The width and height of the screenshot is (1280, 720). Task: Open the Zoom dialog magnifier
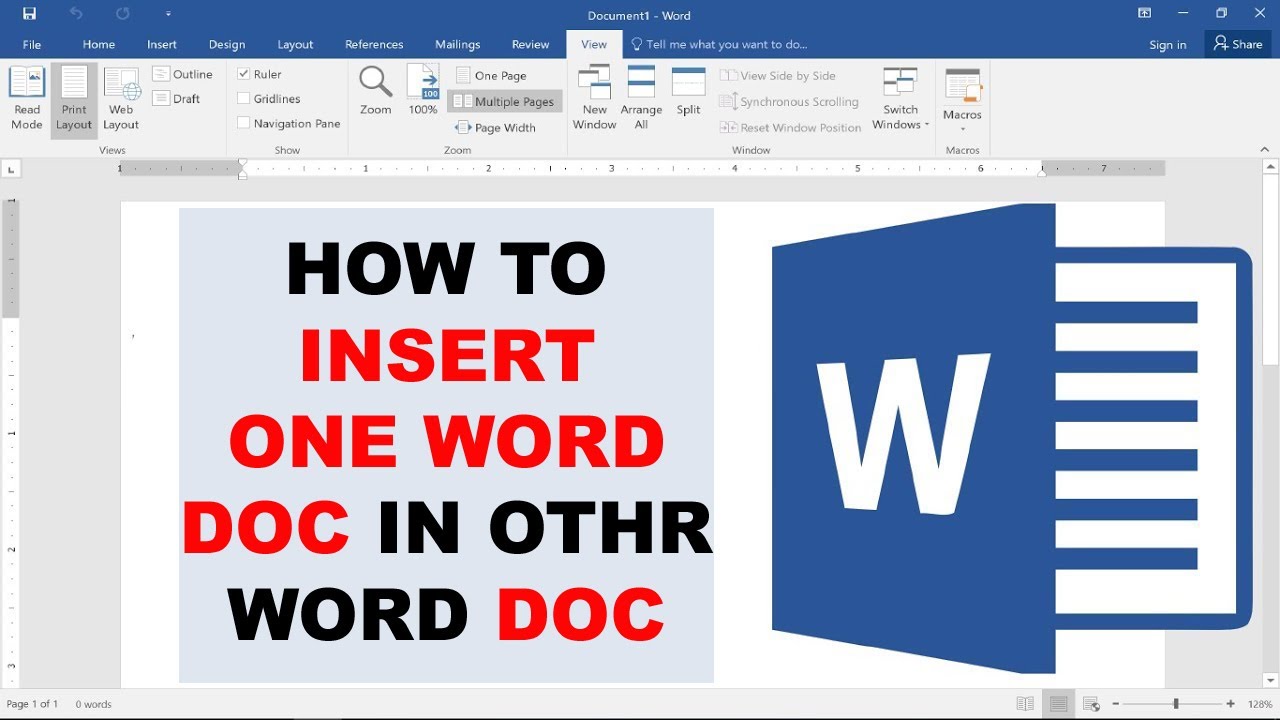click(376, 91)
